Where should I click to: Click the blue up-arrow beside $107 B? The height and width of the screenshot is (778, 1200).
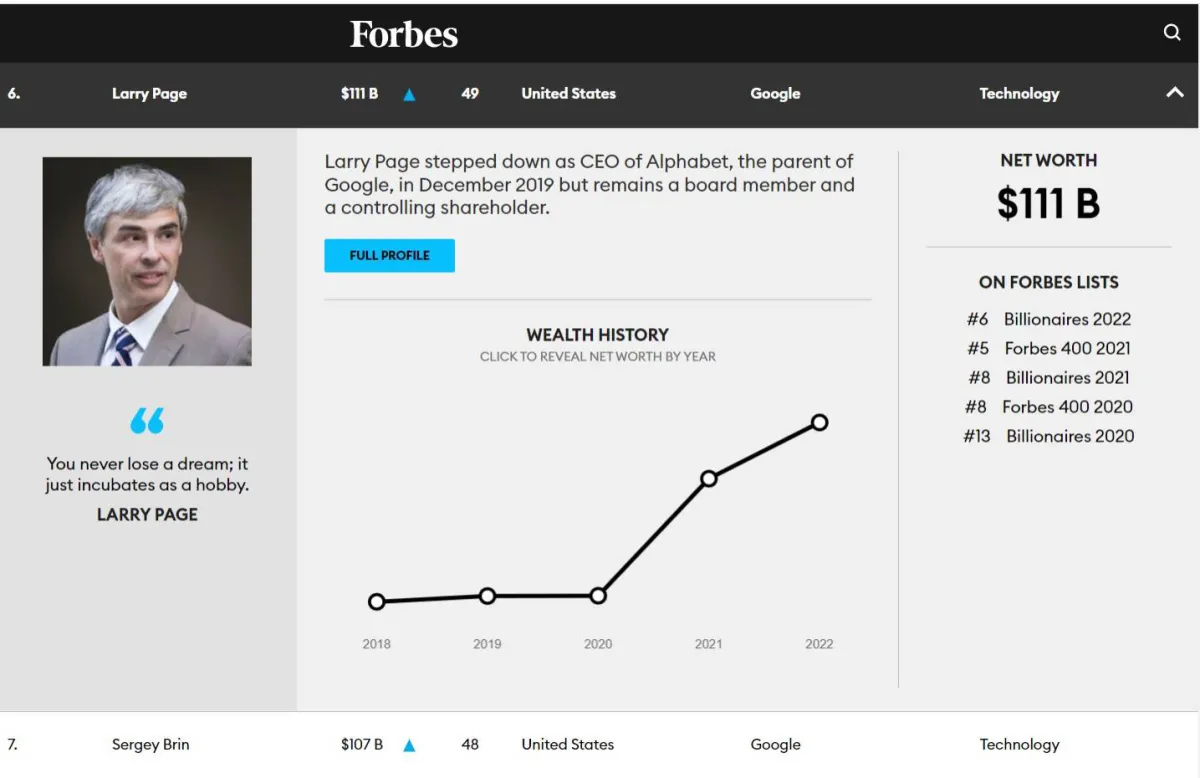(x=409, y=745)
